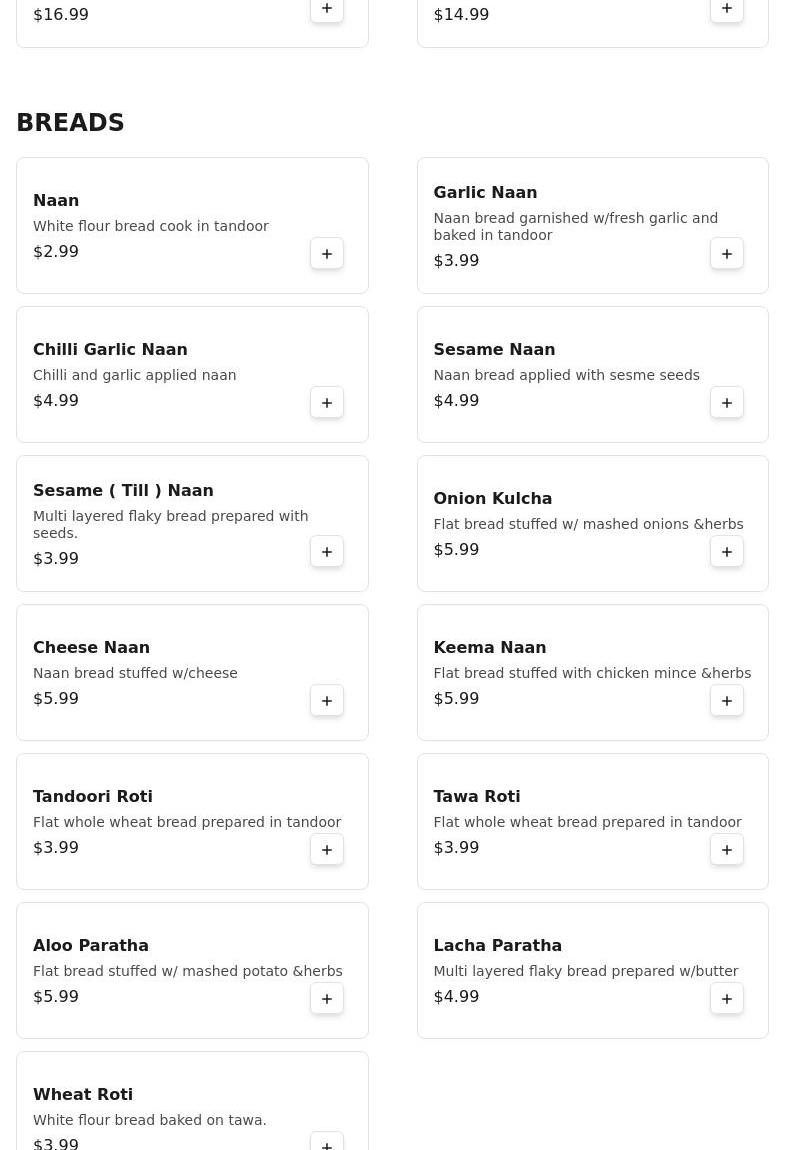Tap plus icon for Tawa Roti

(x=727, y=850)
